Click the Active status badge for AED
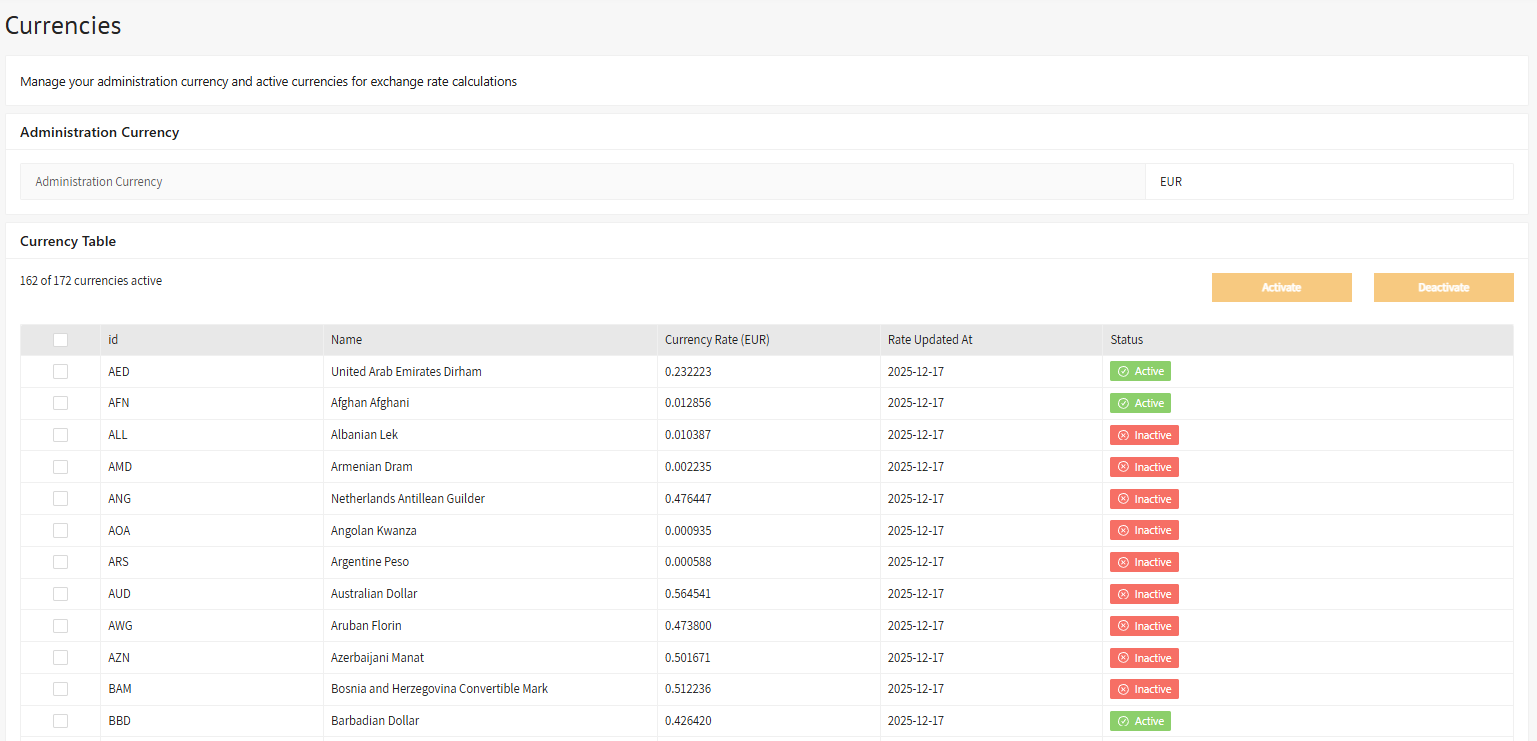This screenshot has height=741, width=1537. coord(1140,371)
